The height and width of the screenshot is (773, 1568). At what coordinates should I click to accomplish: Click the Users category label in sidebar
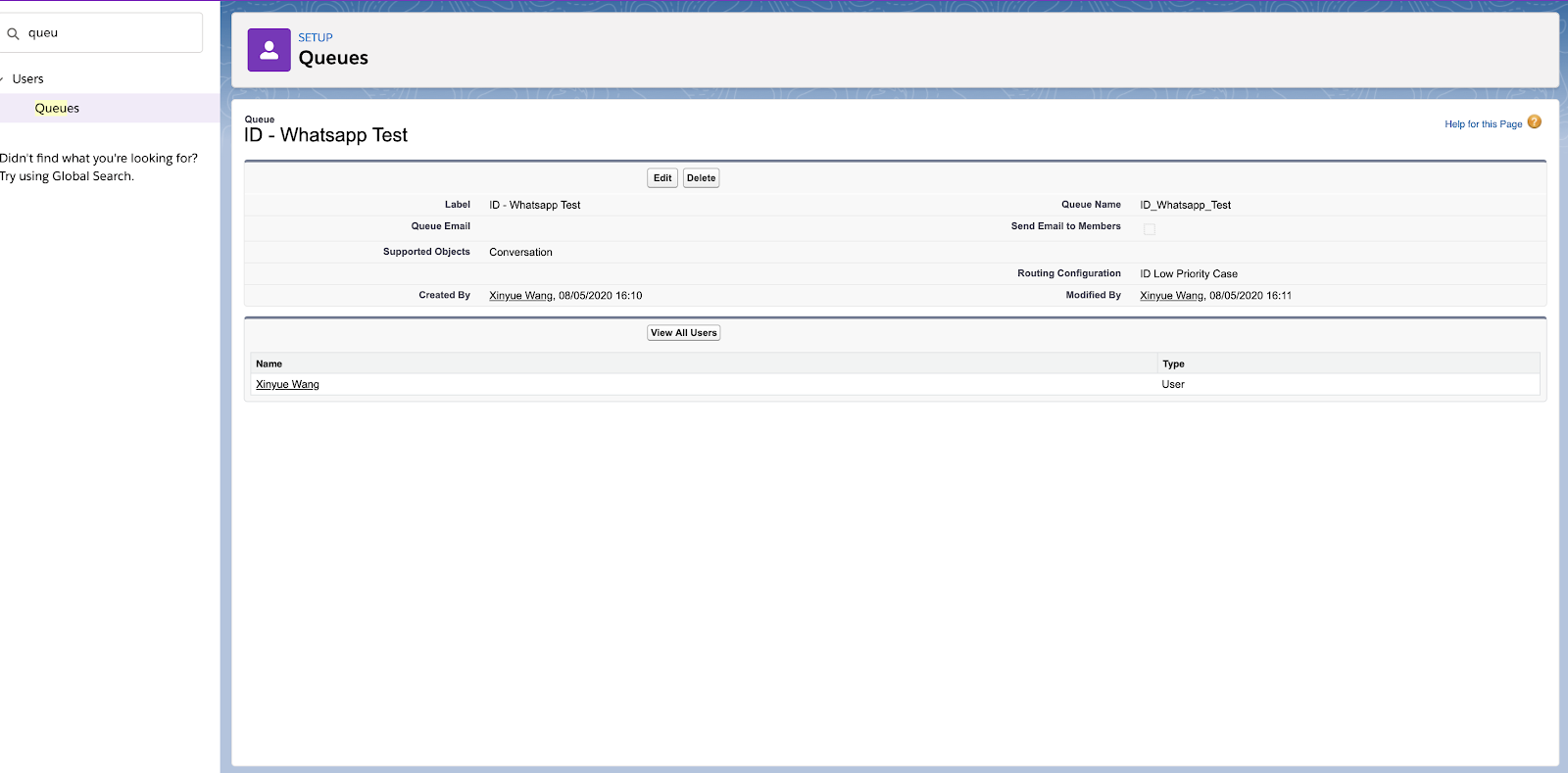[28, 79]
